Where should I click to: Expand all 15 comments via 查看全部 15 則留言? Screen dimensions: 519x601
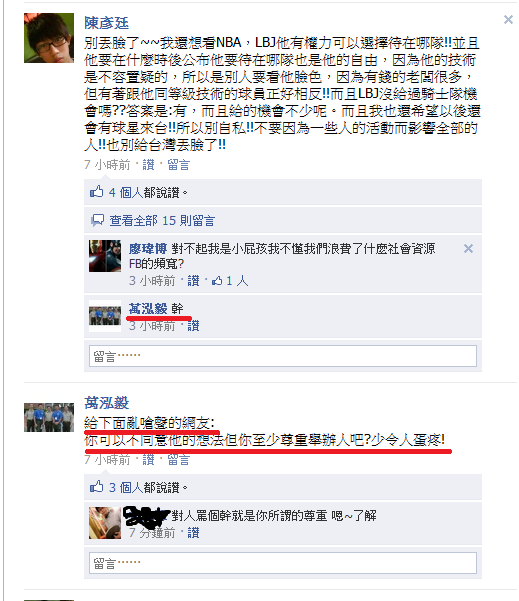tap(162, 221)
